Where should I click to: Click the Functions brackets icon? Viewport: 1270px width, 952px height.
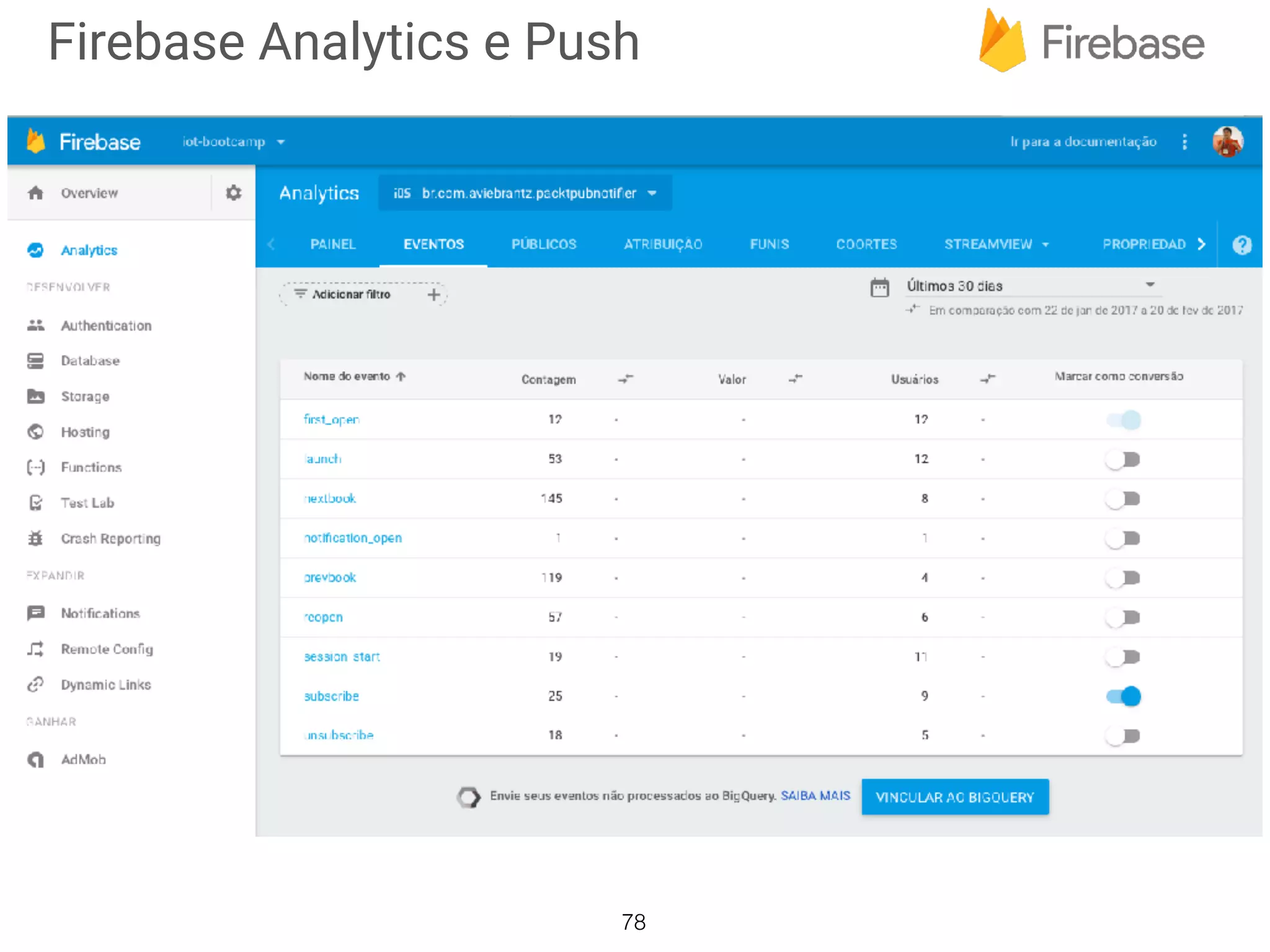pos(36,467)
